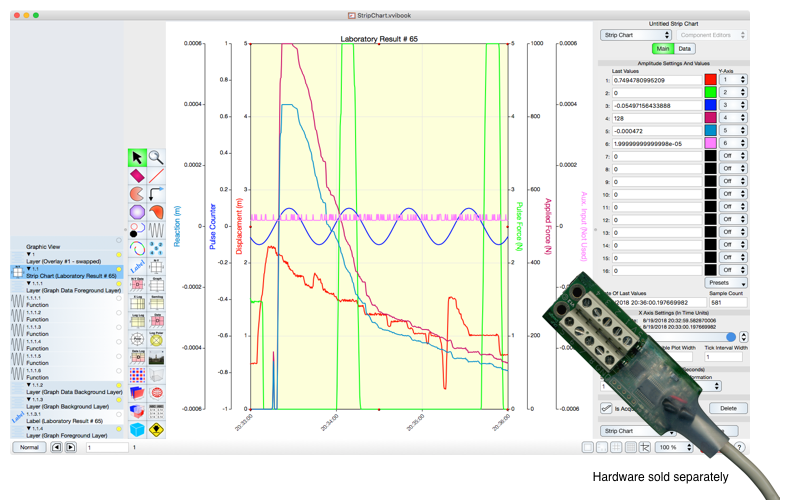This screenshot has height=500, width=800.
Task: Pick the red sphere 3D tool
Action: point(156,393)
